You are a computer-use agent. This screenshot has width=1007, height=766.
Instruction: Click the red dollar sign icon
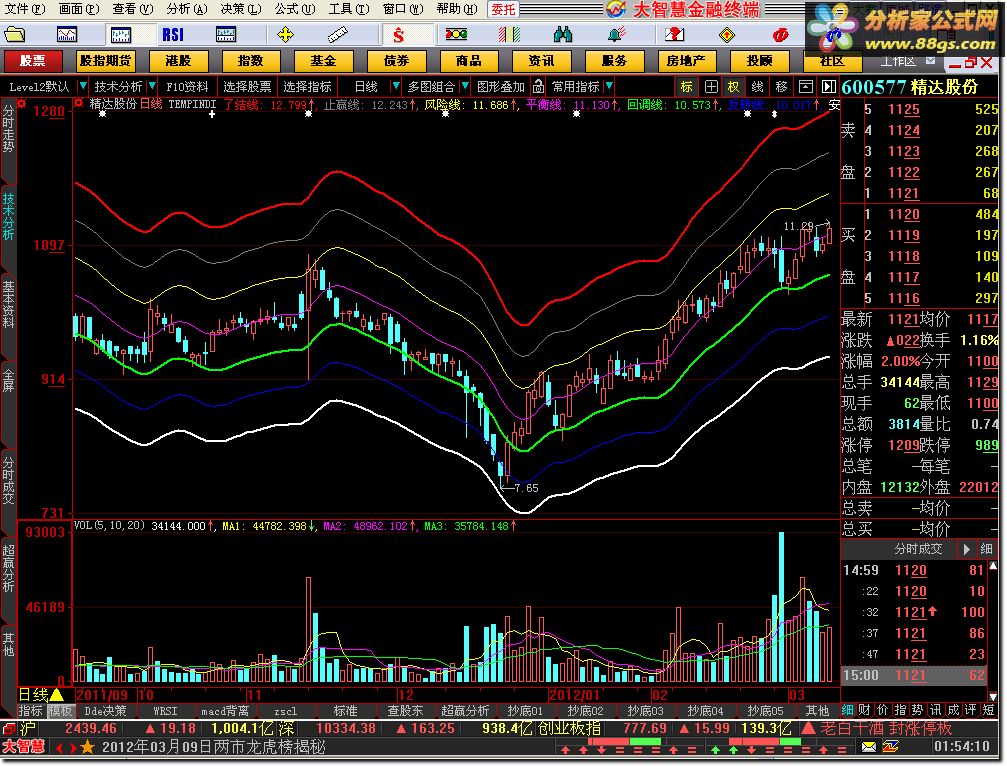coord(399,35)
